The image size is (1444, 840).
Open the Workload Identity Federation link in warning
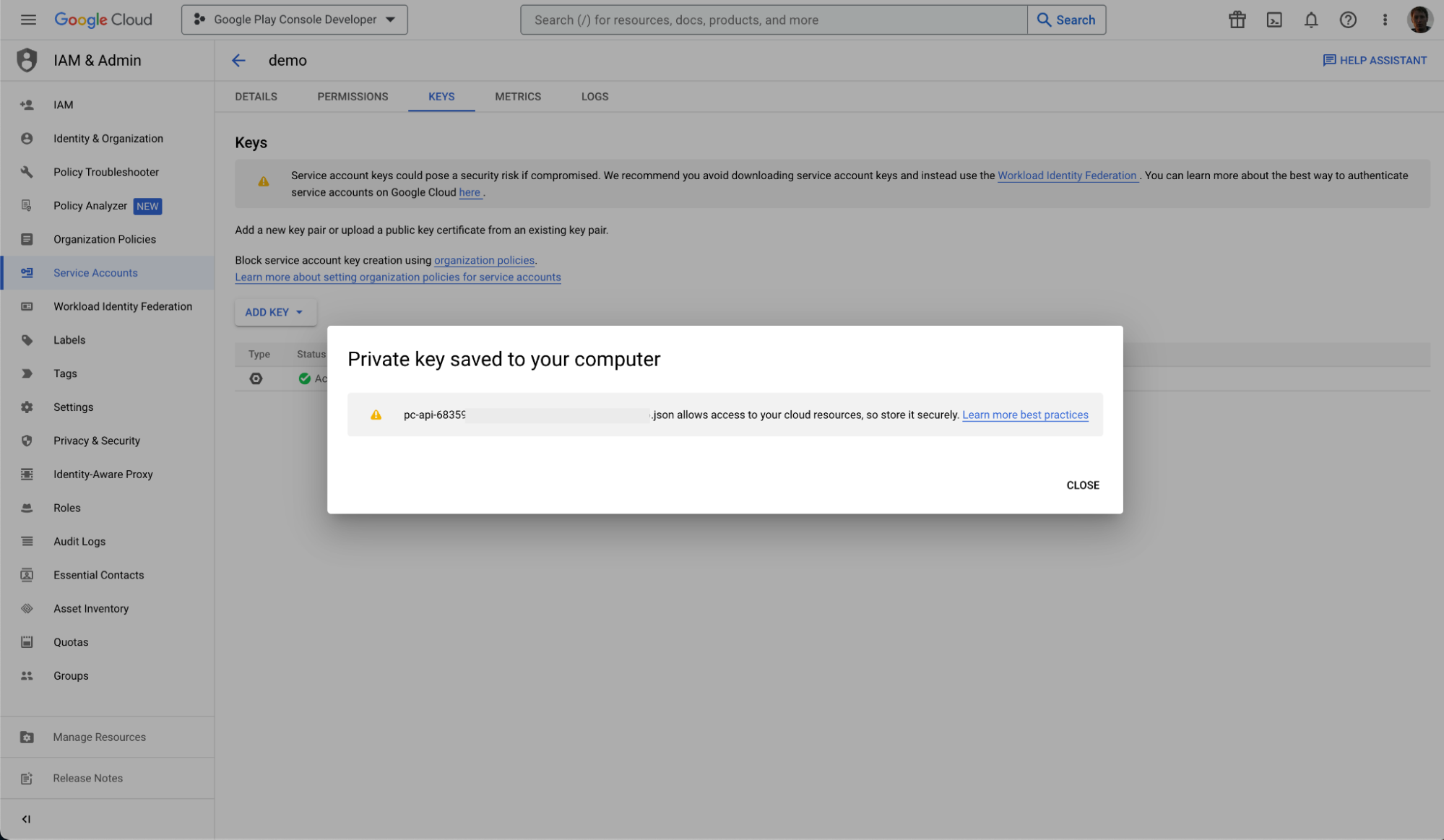click(x=1067, y=176)
